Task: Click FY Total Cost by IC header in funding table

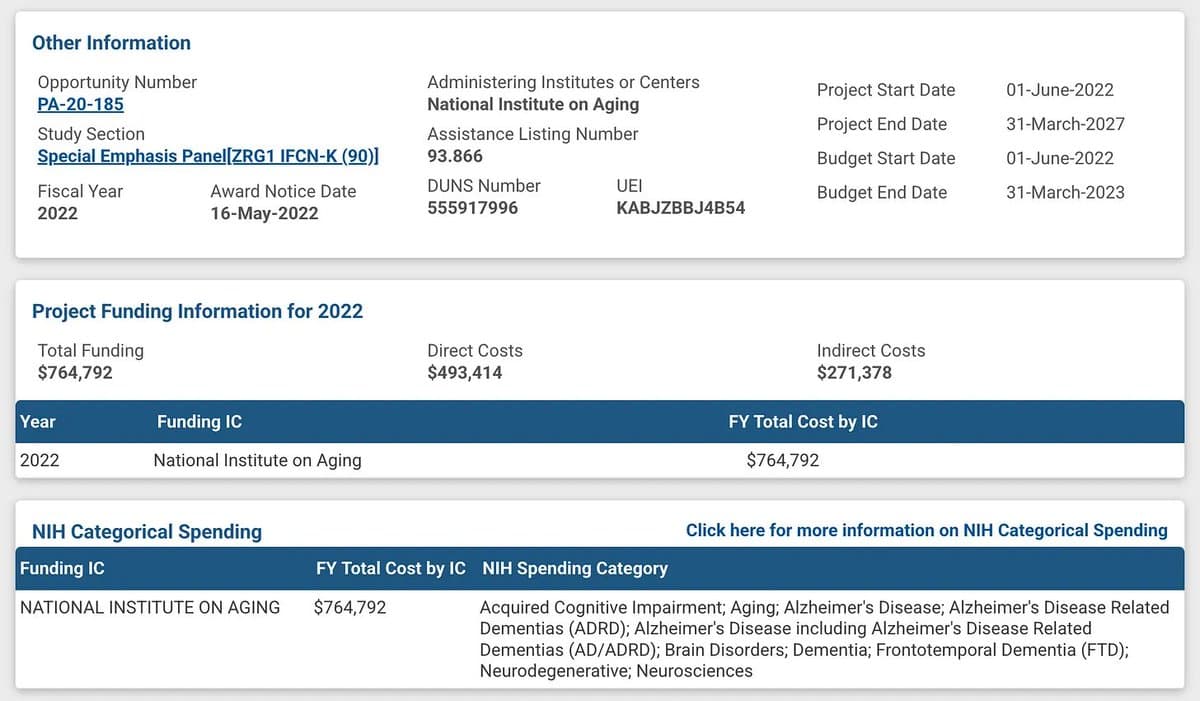Action: tap(803, 422)
